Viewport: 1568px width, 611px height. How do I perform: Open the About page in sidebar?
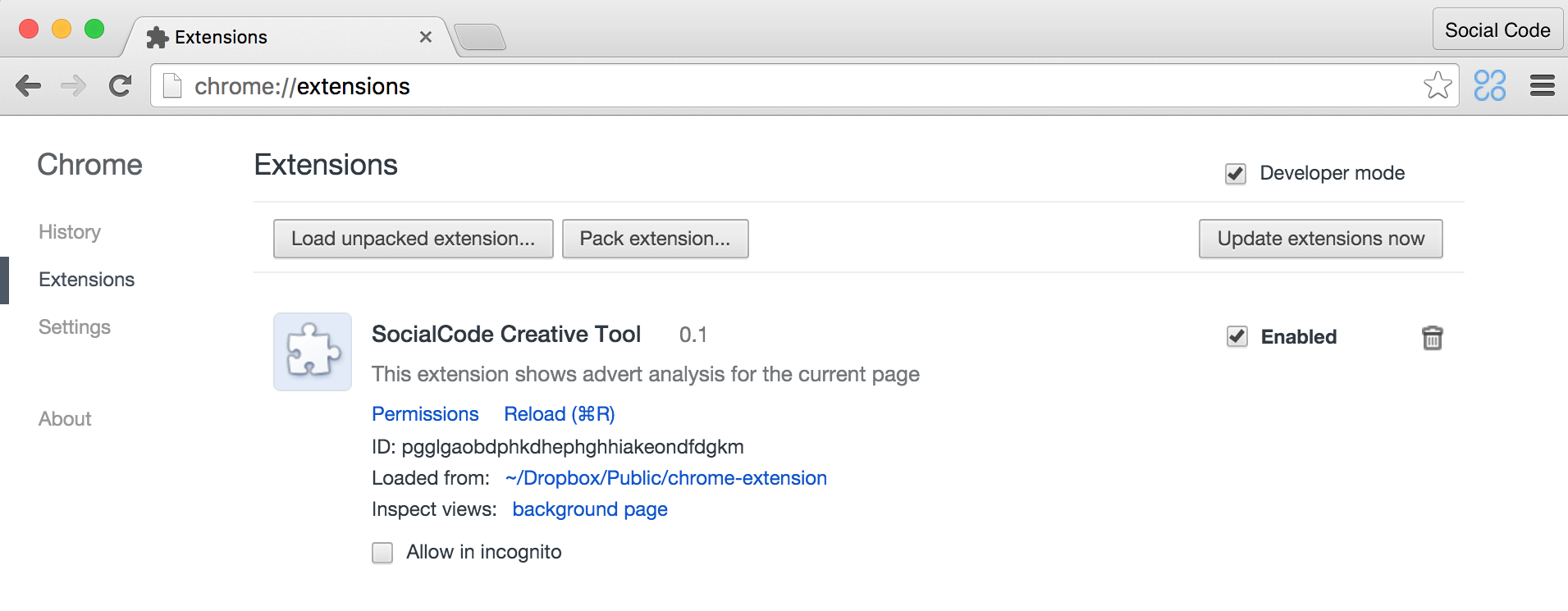(65, 419)
